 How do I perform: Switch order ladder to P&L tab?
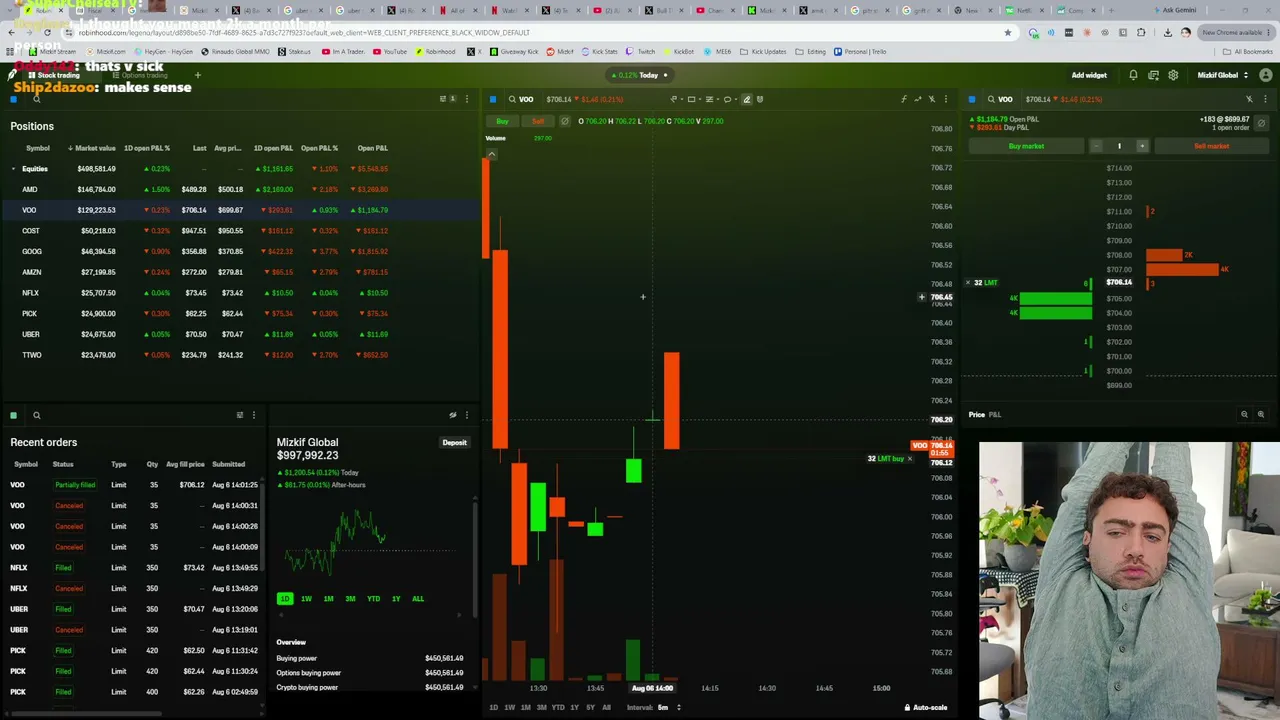tap(994, 414)
